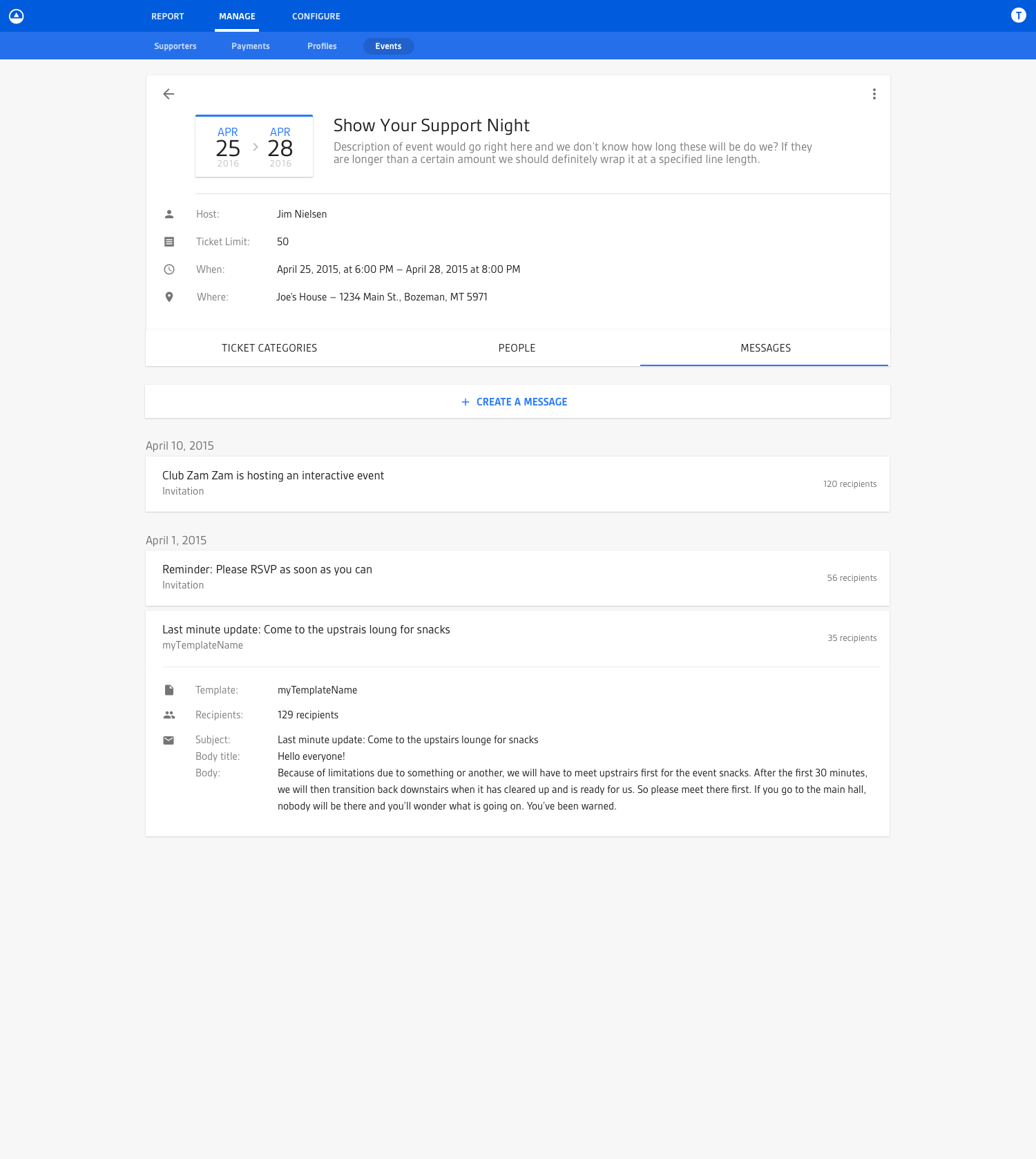This screenshot has height=1159, width=1036.
Task: Click the Joe's House address text
Action: pyautogui.click(x=382, y=297)
